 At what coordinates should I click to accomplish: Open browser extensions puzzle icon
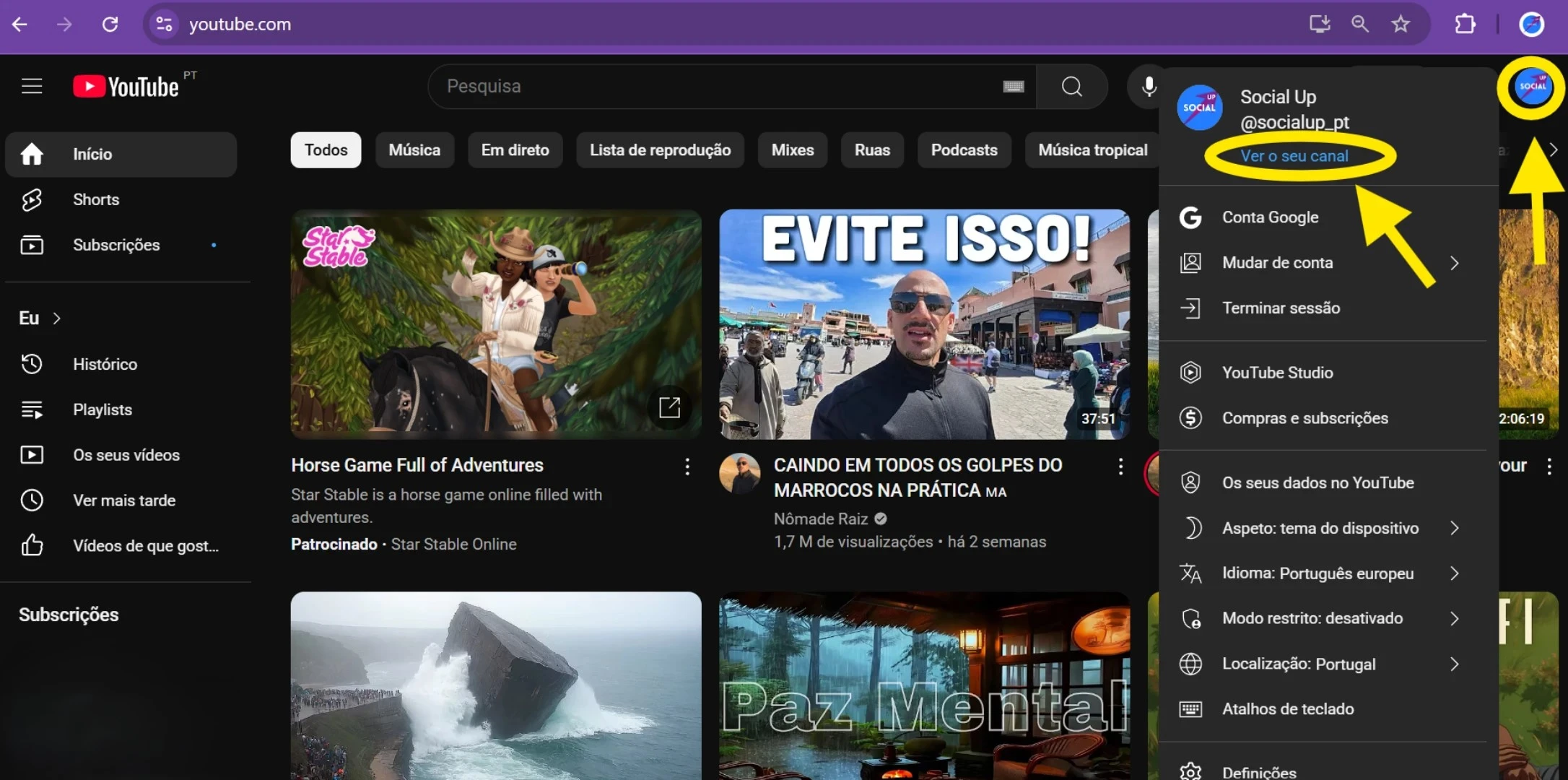tap(1465, 25)
